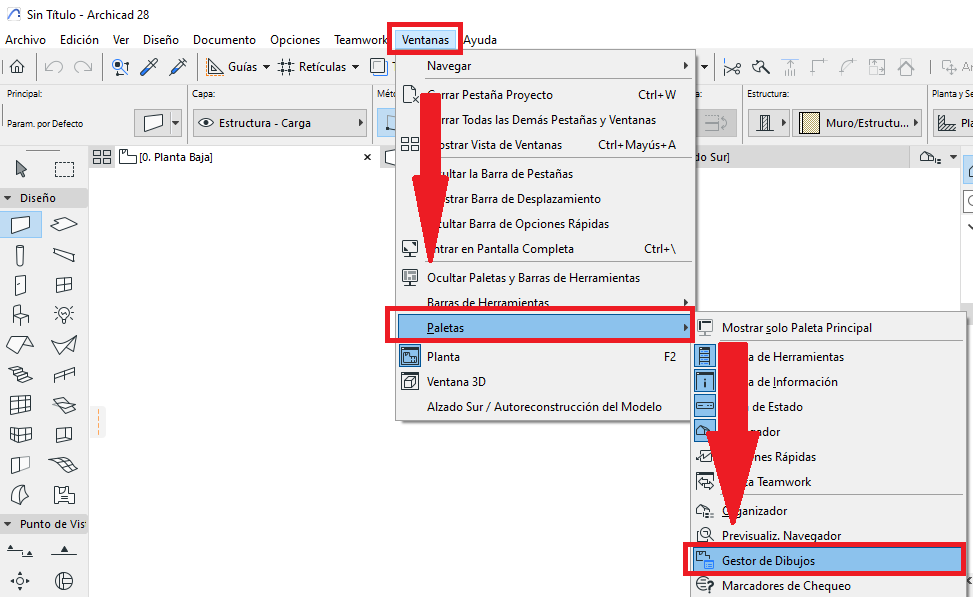This screenshot has width=973, height=597.
Task: Toggle Marcadores de Chequeo palette
Action: pyautogui.click(x=786, y=586)
